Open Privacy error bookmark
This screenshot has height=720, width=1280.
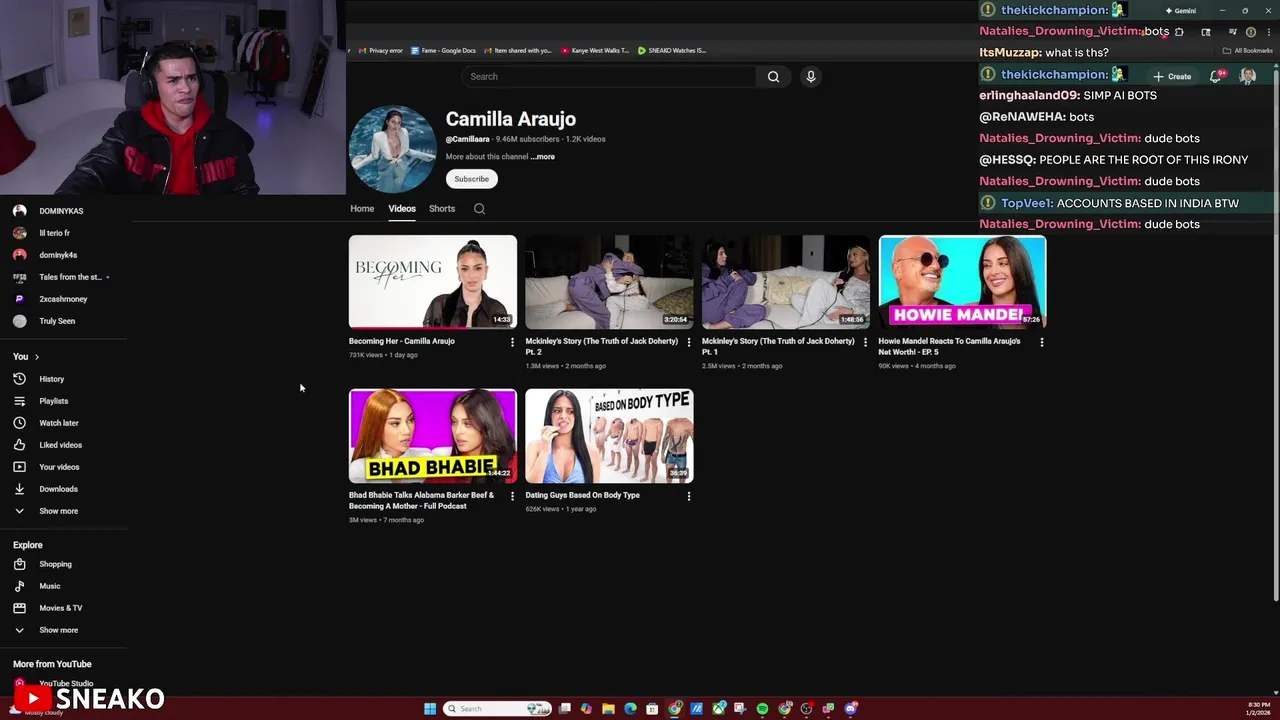(380, 50)
